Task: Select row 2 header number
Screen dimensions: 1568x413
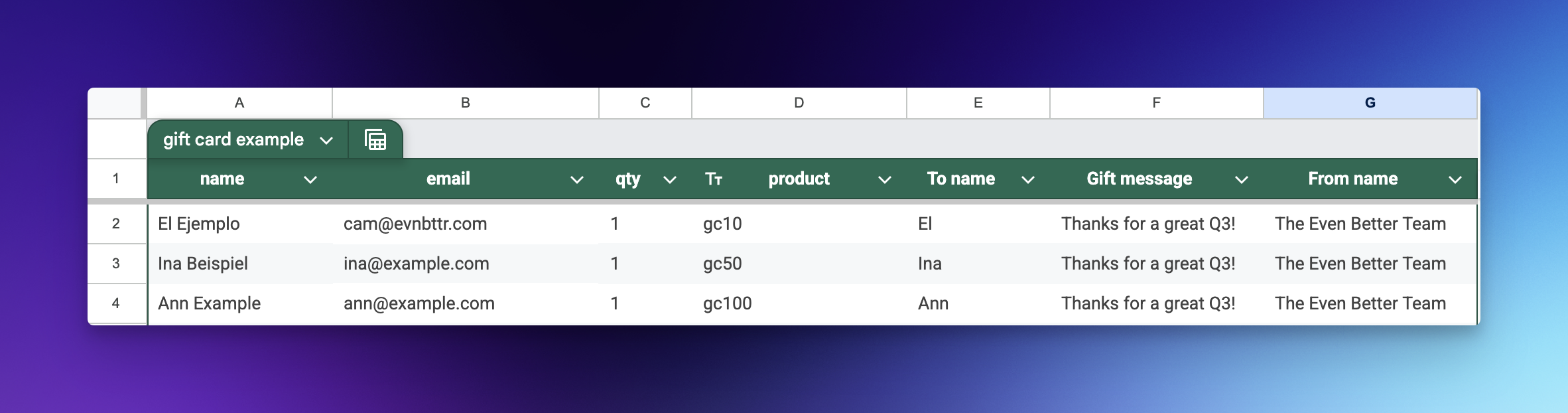Action: (116, 224)
